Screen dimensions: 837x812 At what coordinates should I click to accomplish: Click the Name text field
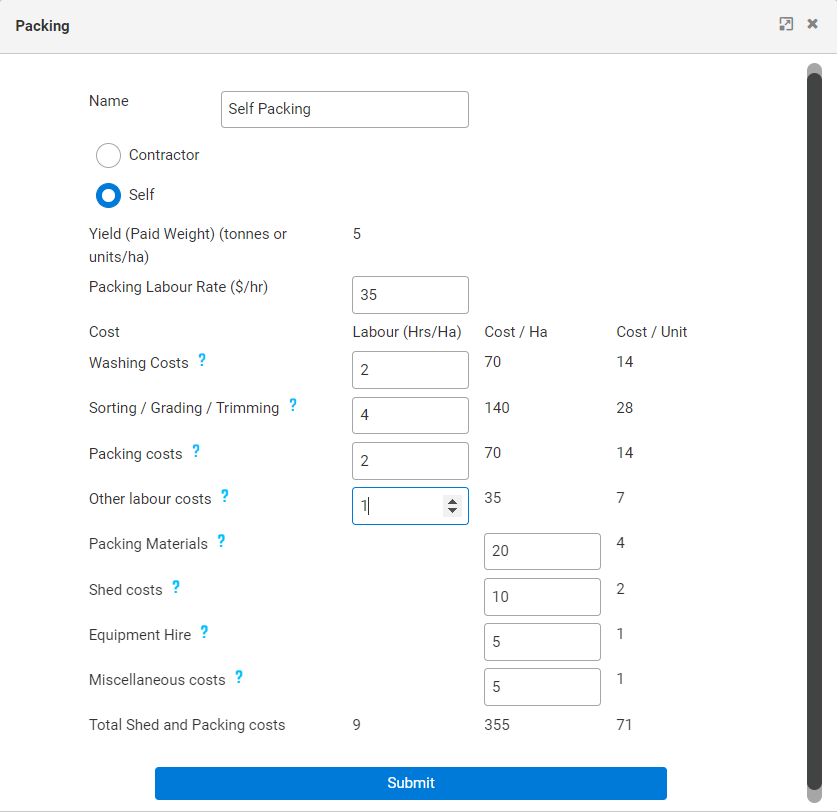344,109
